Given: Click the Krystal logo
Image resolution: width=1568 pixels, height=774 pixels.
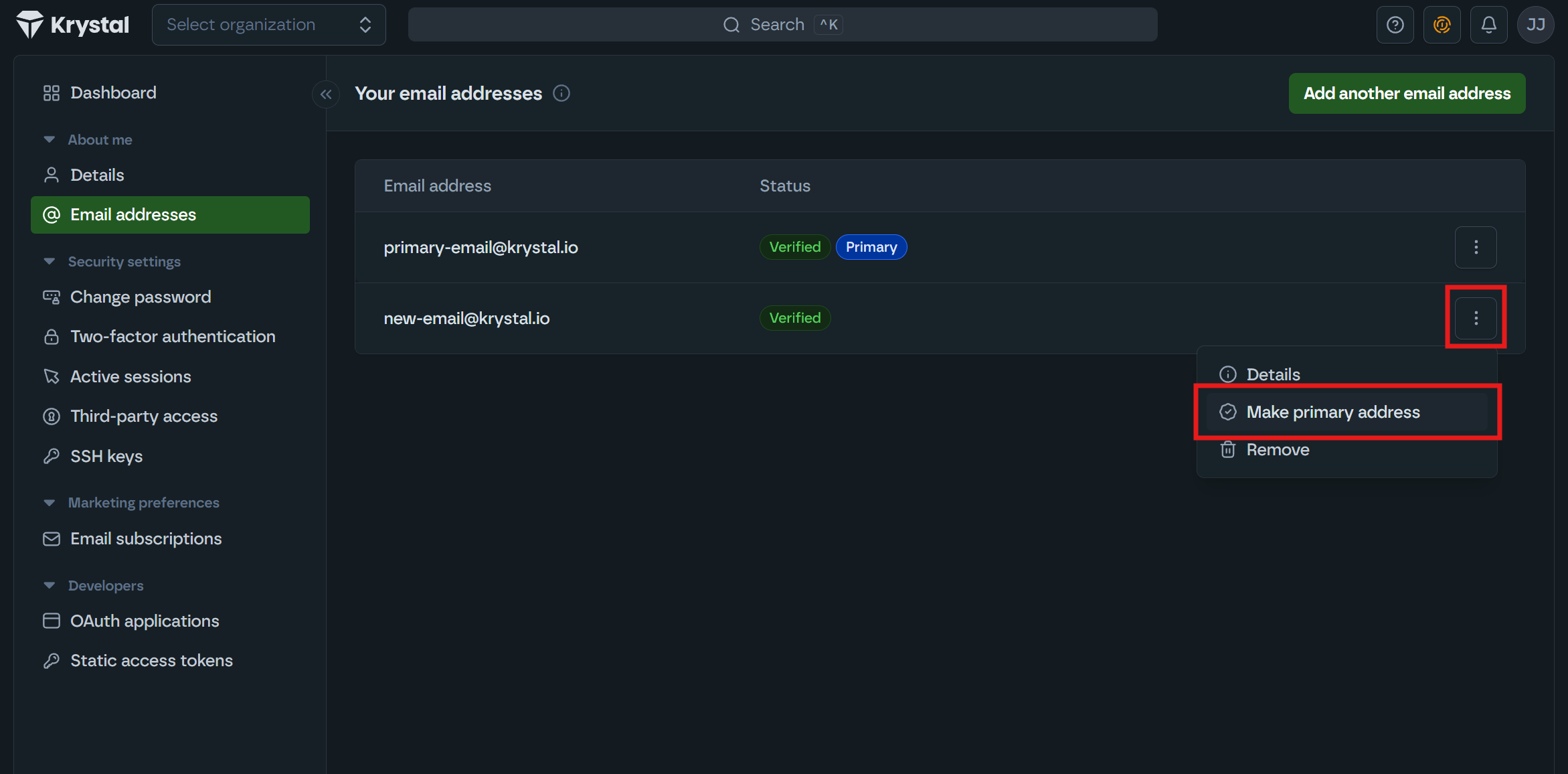Looking at the screenshot, I should (72, 25).
